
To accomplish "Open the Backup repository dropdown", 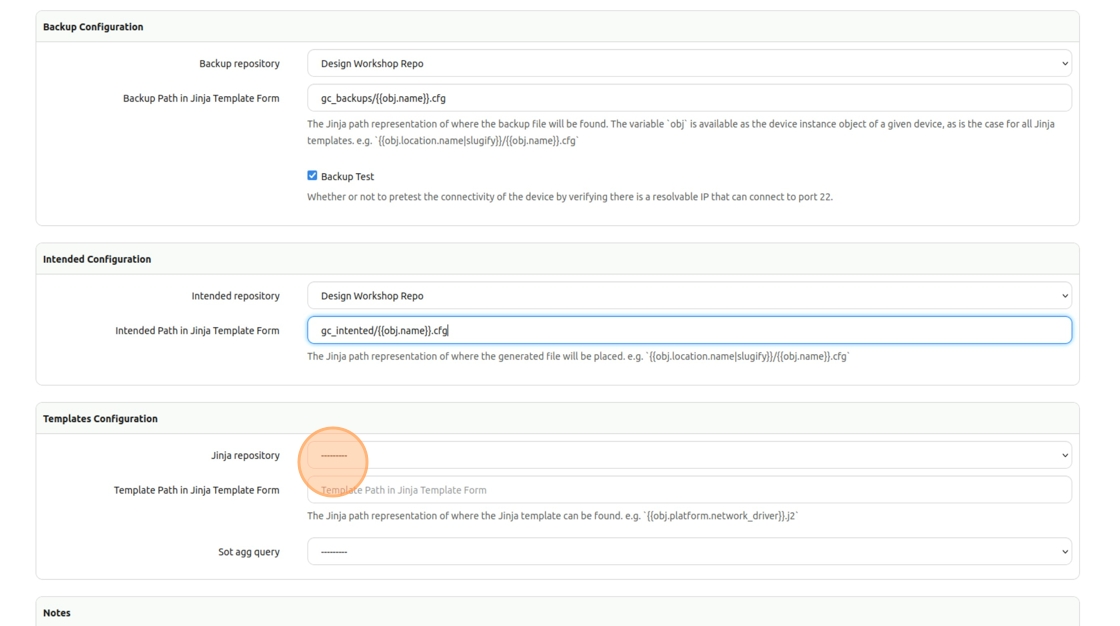I will tap(689, 63).
